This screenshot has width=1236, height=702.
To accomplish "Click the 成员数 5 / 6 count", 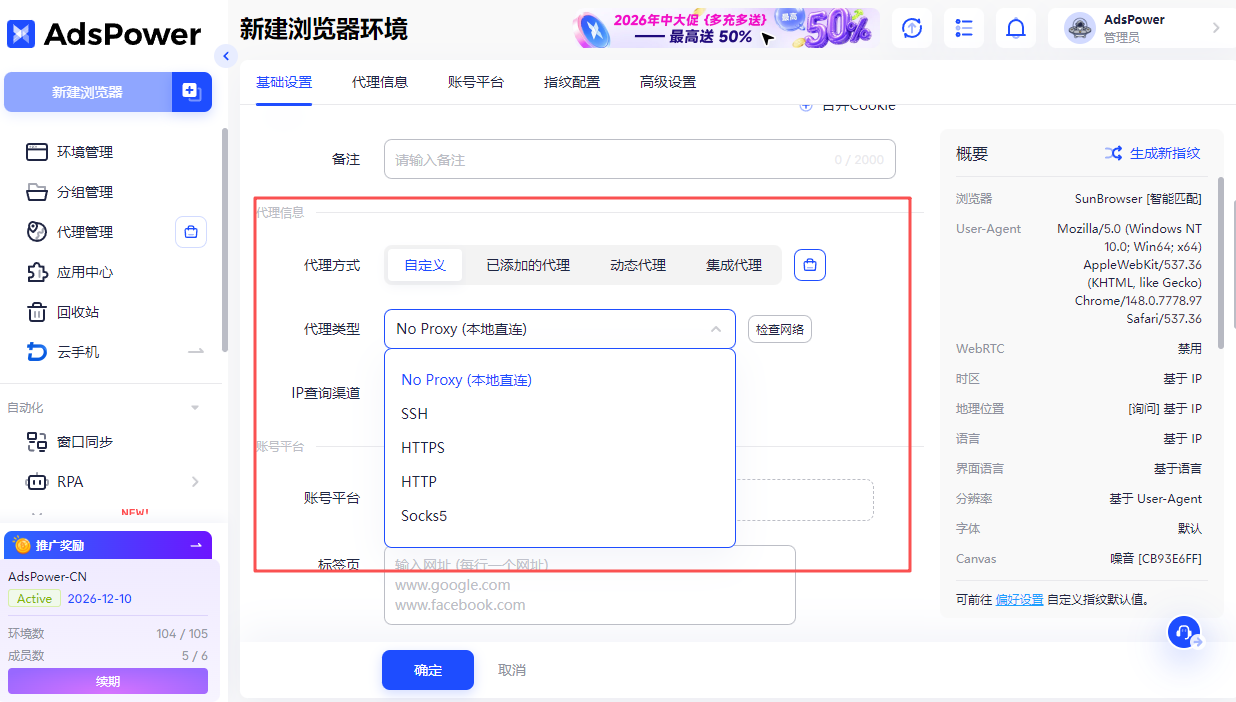I will click(194, 656).
